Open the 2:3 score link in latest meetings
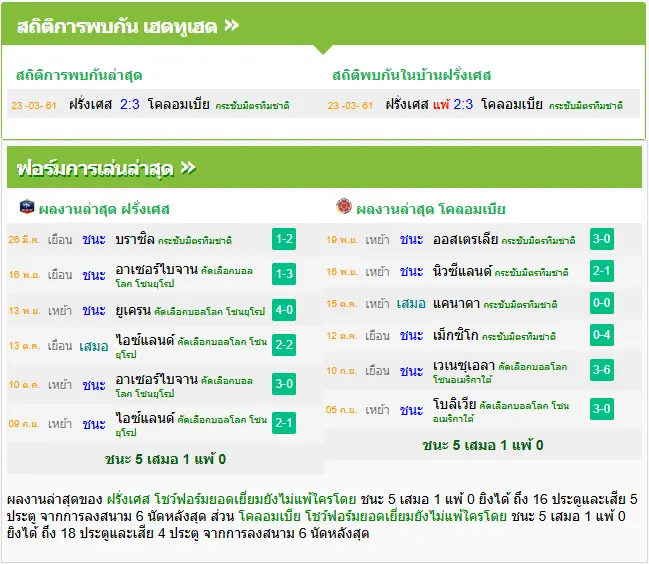The image size is (649, 564). tap(130, 104)
